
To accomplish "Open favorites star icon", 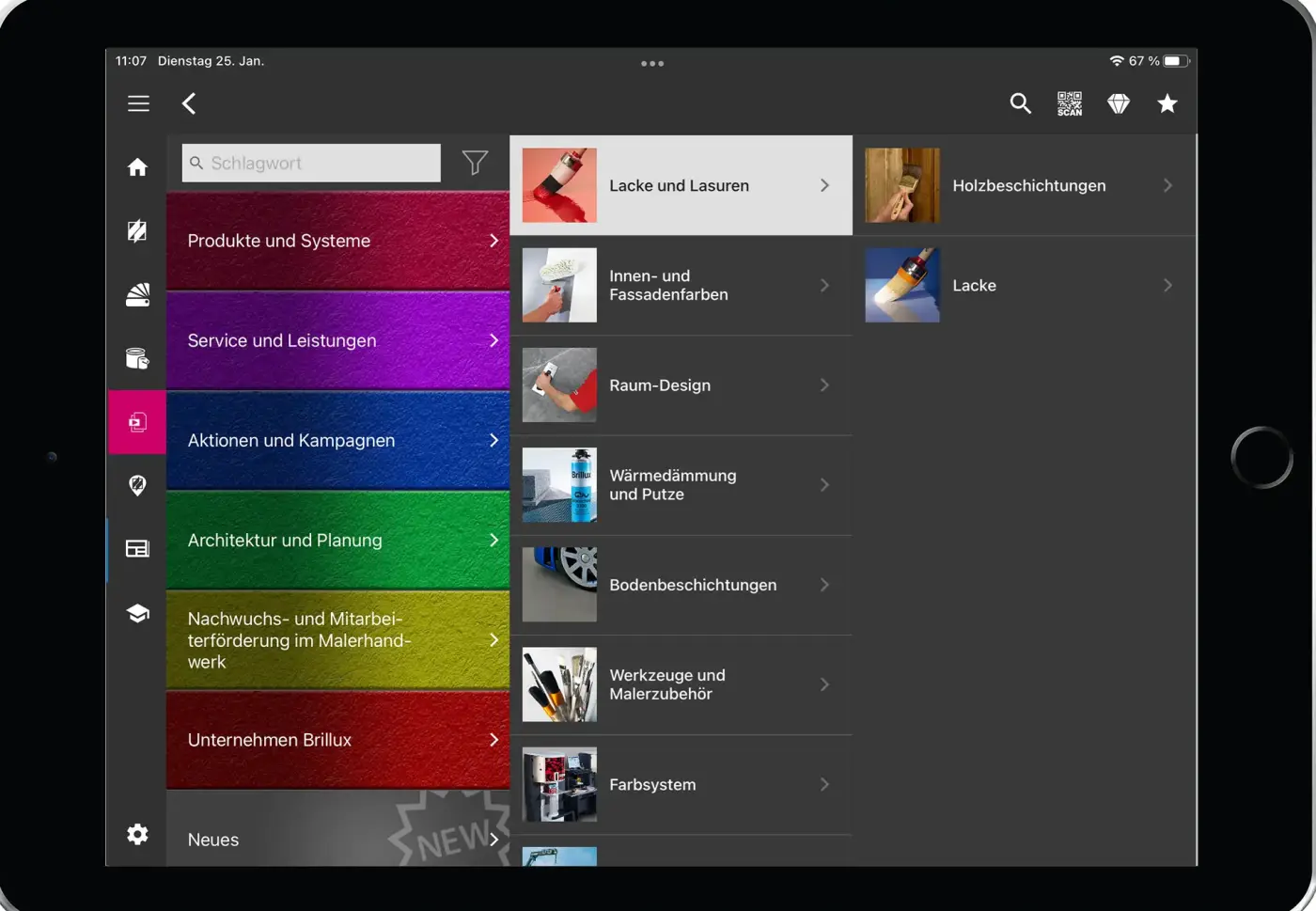I will coord(1167,103).
